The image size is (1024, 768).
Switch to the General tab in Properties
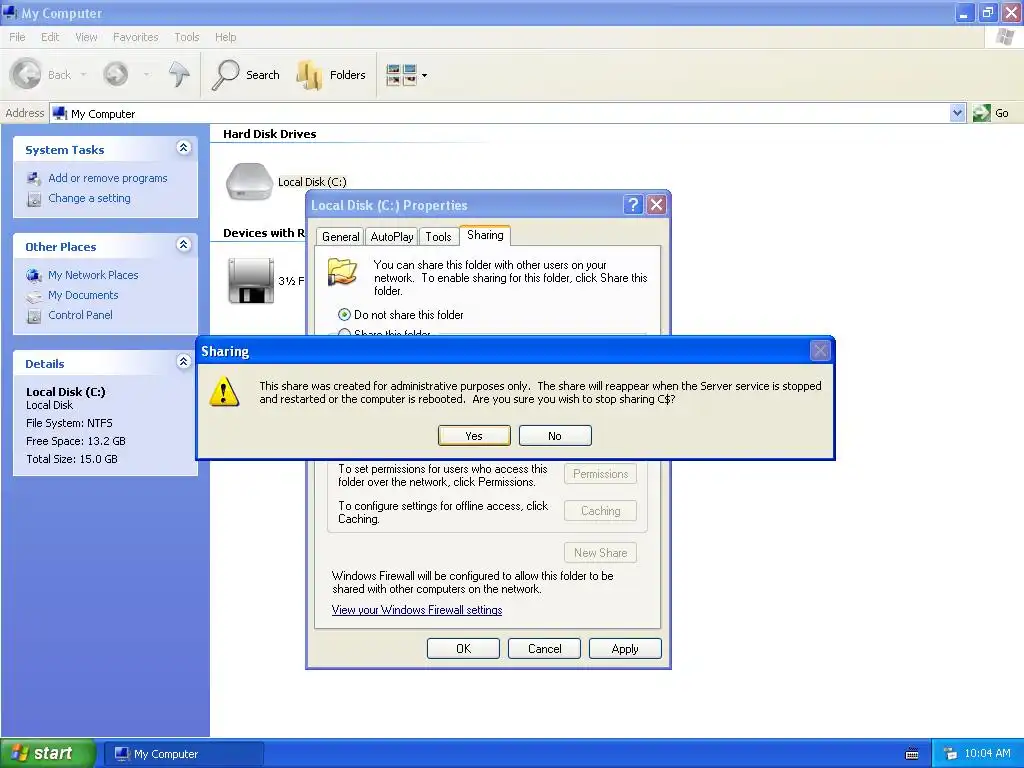click(340, 236)
